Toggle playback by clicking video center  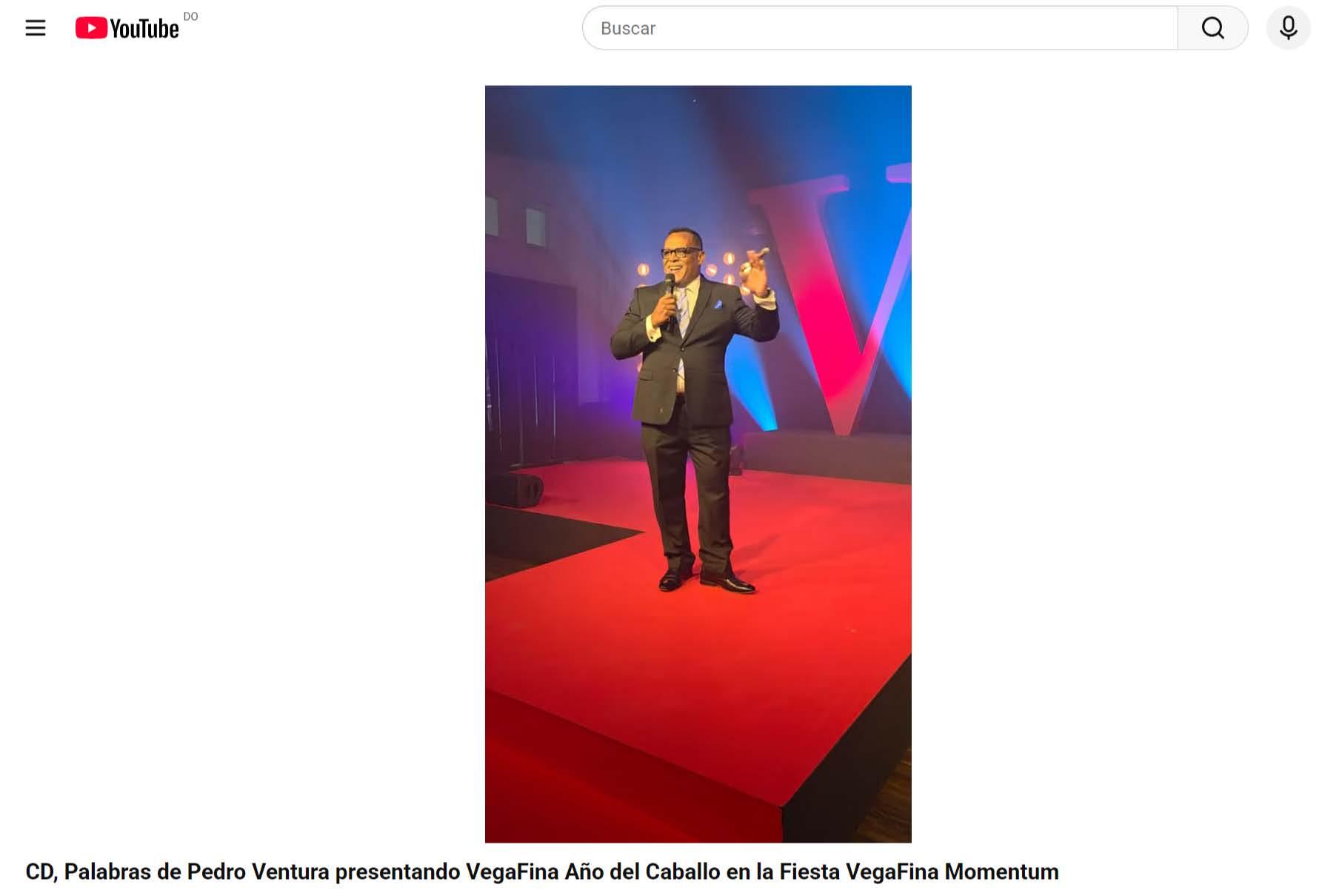[x=698, y=464]
